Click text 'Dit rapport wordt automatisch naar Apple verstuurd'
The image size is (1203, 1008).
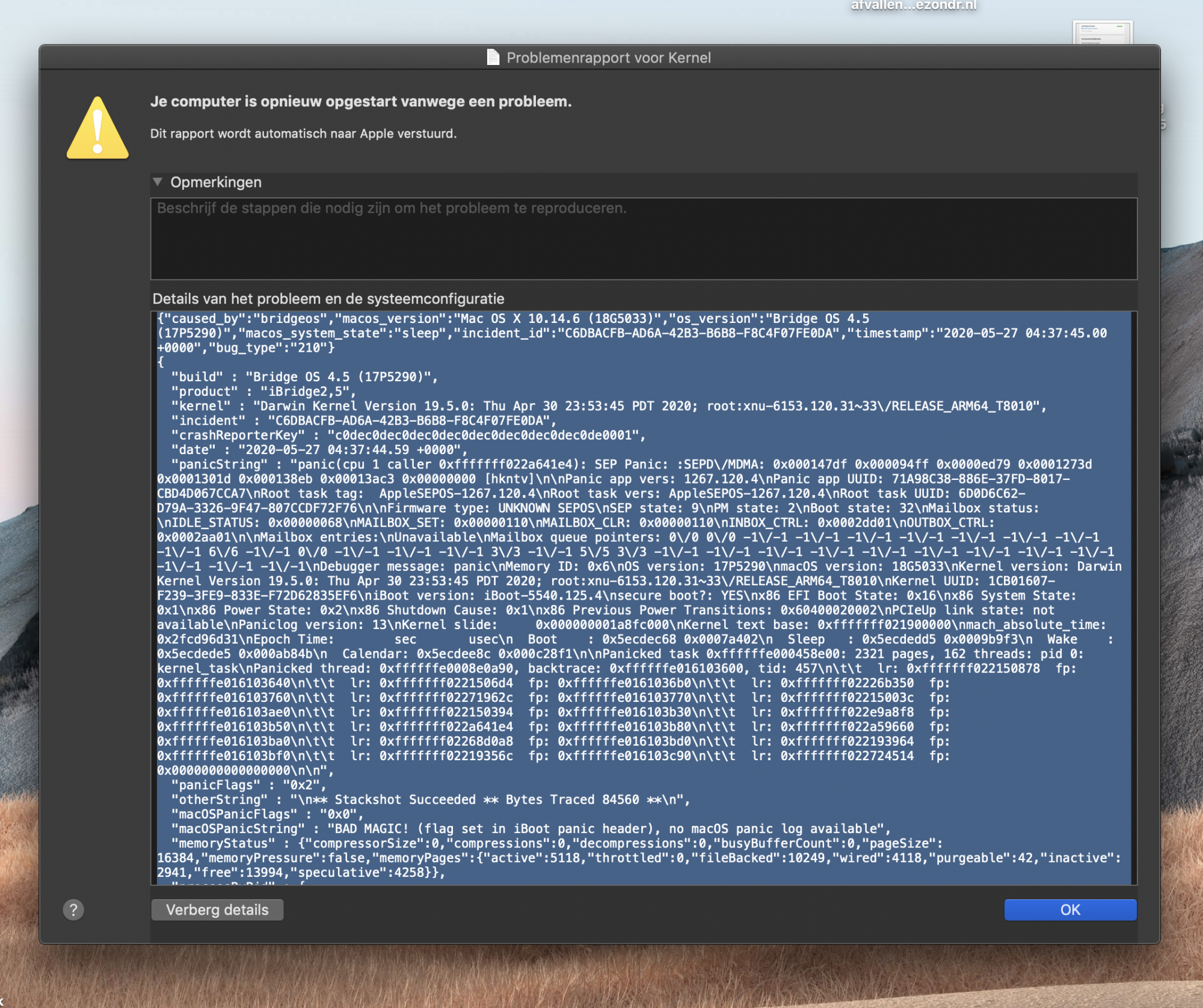pos(303,134)
